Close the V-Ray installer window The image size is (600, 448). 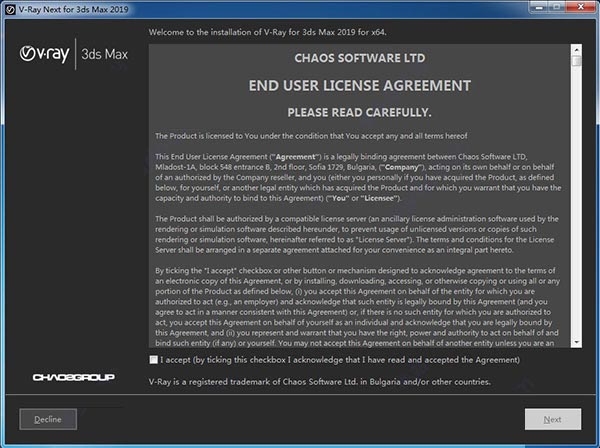[x=580, y=7]
